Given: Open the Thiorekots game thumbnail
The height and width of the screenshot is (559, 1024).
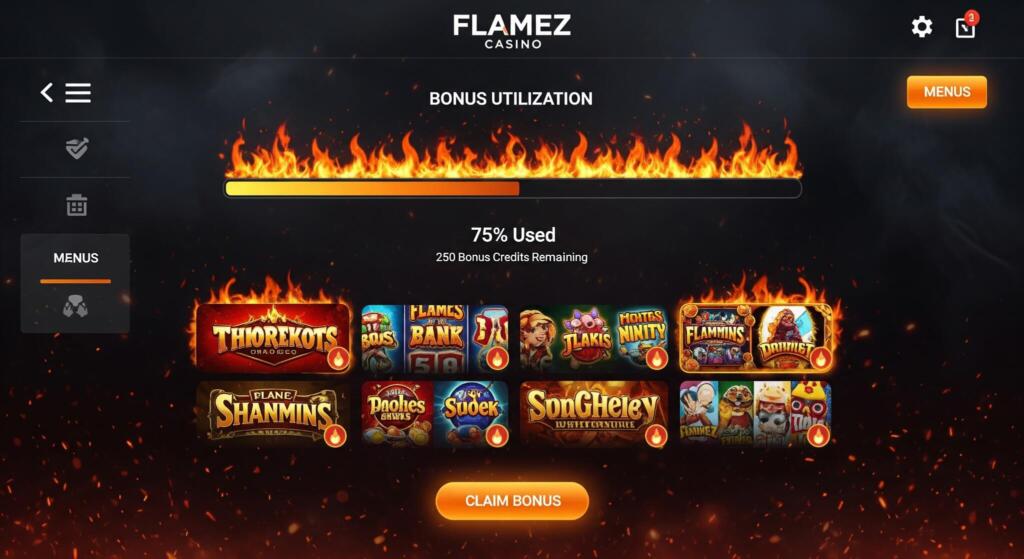Looking at the screenshot, I should (x=273, y=338).
